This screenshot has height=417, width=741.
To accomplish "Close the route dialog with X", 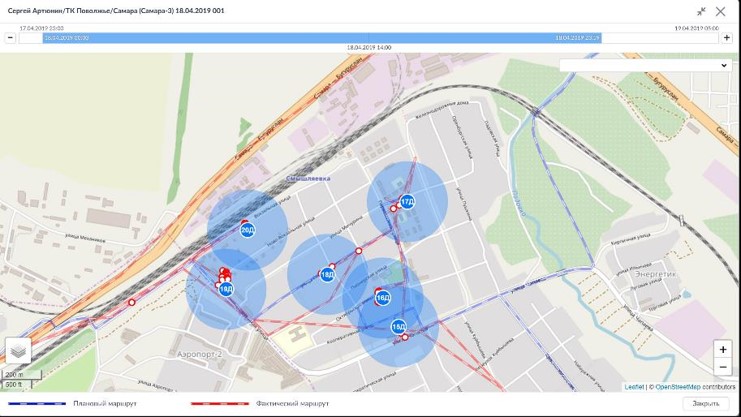I will click(720, 11).
